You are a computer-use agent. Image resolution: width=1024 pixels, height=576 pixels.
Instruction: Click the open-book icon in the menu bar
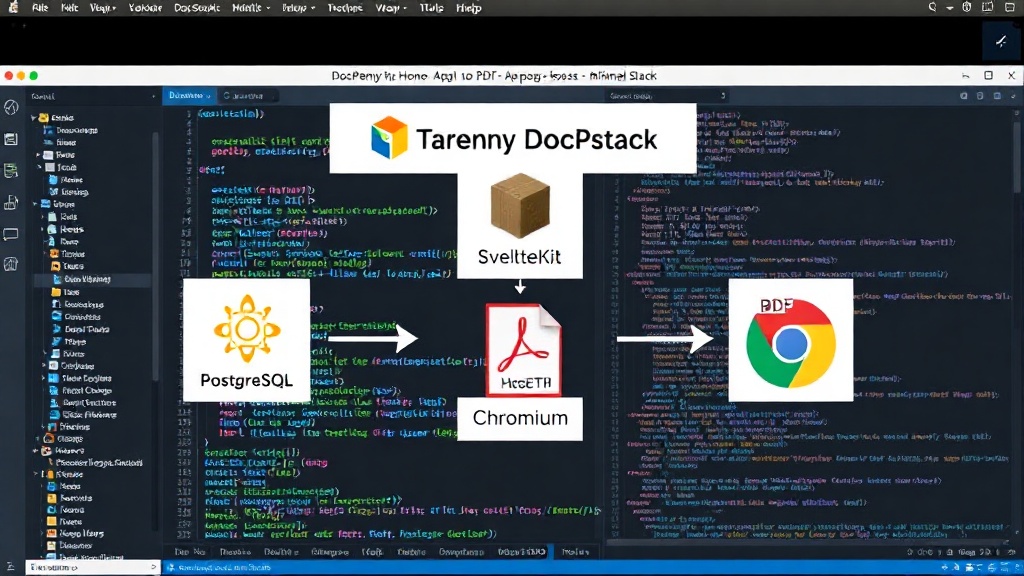(987, 7)
